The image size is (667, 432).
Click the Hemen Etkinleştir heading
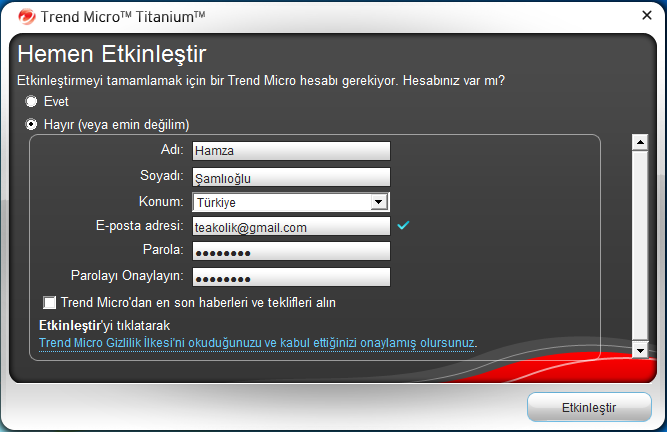[112, 54]
